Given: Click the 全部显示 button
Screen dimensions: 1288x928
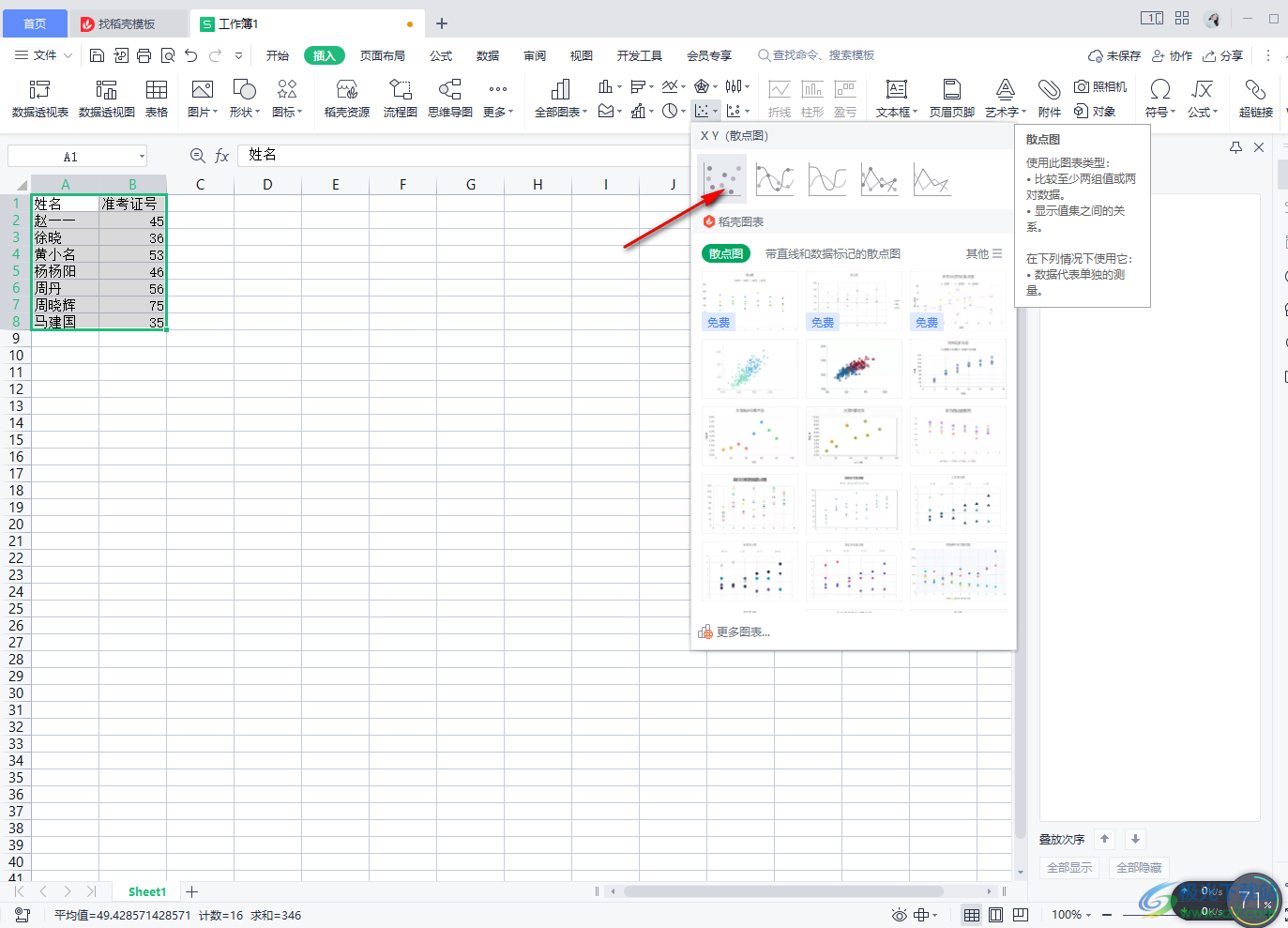Looking at the screenshot, I should click(x=1069, y=868).
